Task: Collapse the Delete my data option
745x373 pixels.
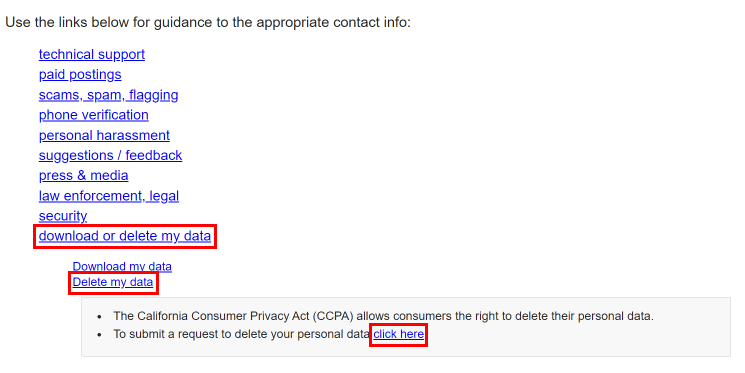Action: 113,282
